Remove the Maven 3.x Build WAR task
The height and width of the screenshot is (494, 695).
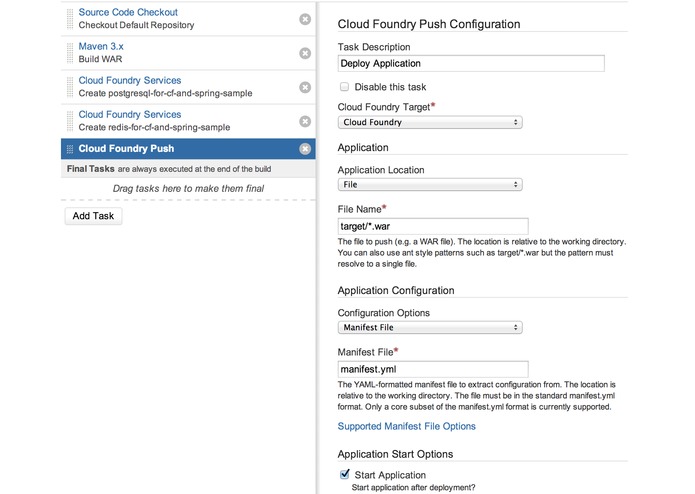[x=305, y=53]
